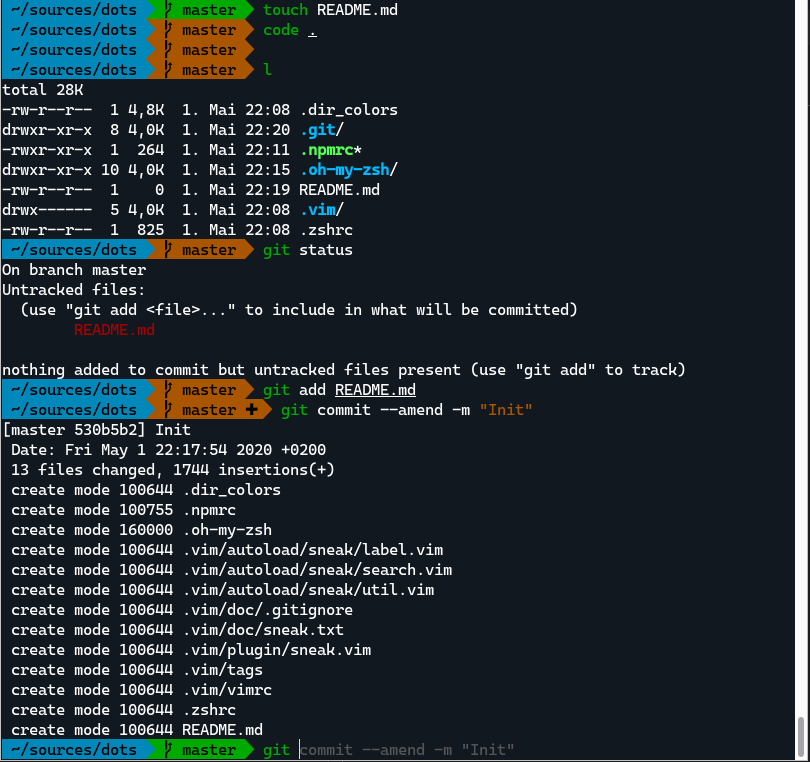Click the master branch label in the prompt
The width and height of the screenshot is (810, 762).
pos(208,10)
